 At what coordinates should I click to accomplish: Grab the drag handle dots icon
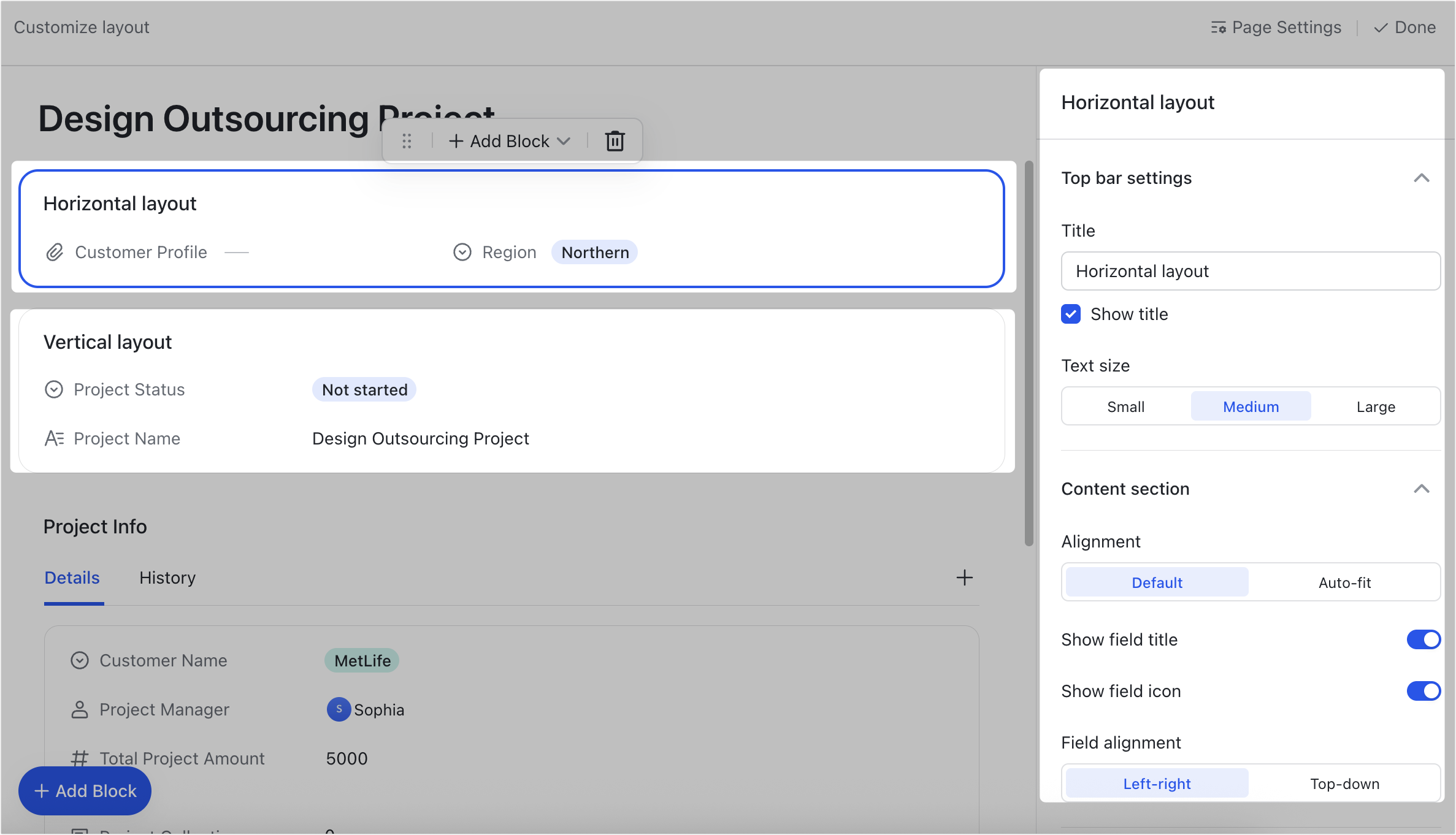(x=407, y=141)
